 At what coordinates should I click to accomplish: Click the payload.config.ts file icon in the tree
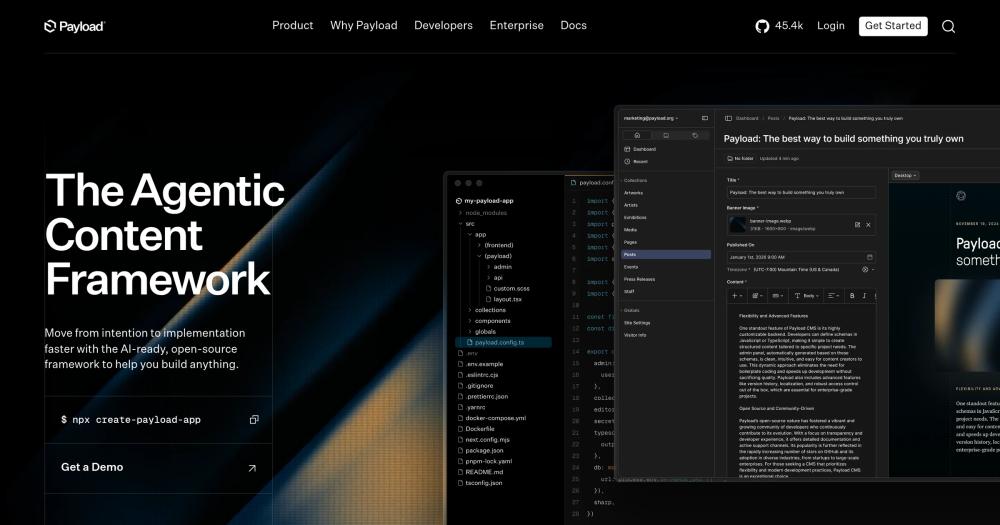pos(470,343)
